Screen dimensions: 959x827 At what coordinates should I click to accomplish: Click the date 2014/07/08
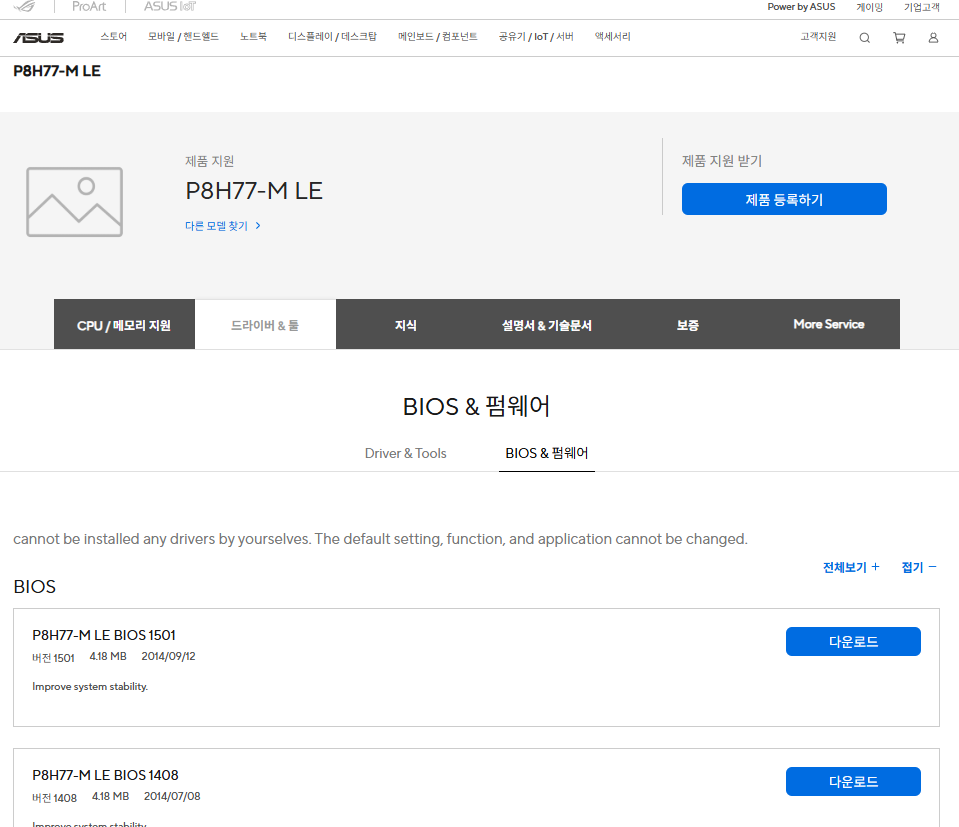pos(172,796)
